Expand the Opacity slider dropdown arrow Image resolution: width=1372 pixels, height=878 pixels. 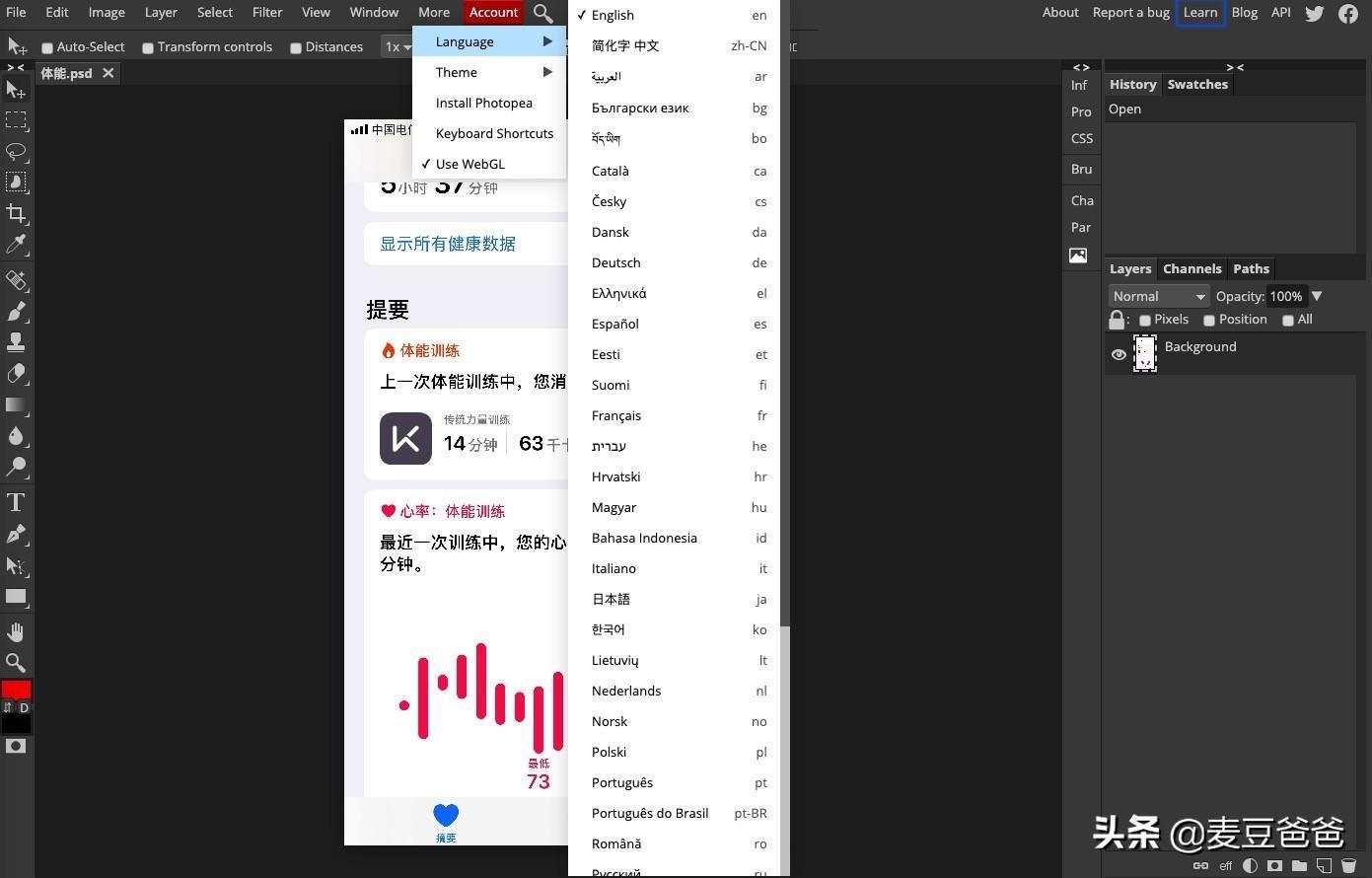click(1317, 296)
